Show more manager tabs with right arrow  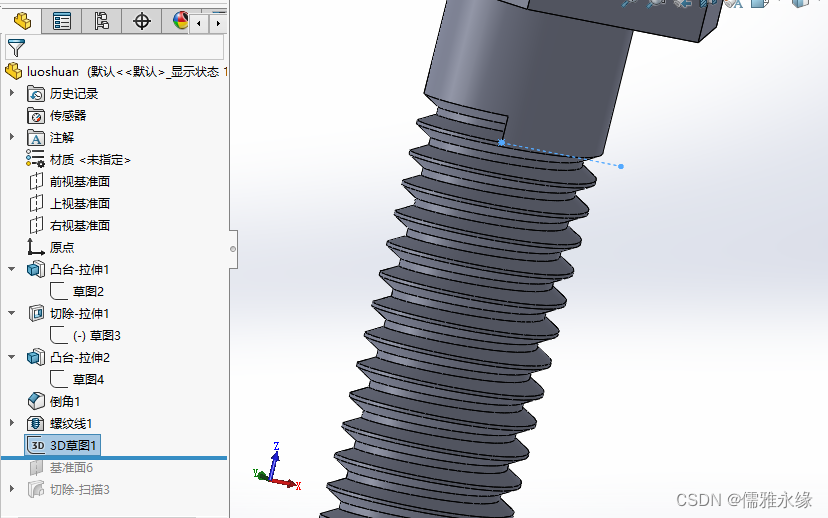[218, 23]
